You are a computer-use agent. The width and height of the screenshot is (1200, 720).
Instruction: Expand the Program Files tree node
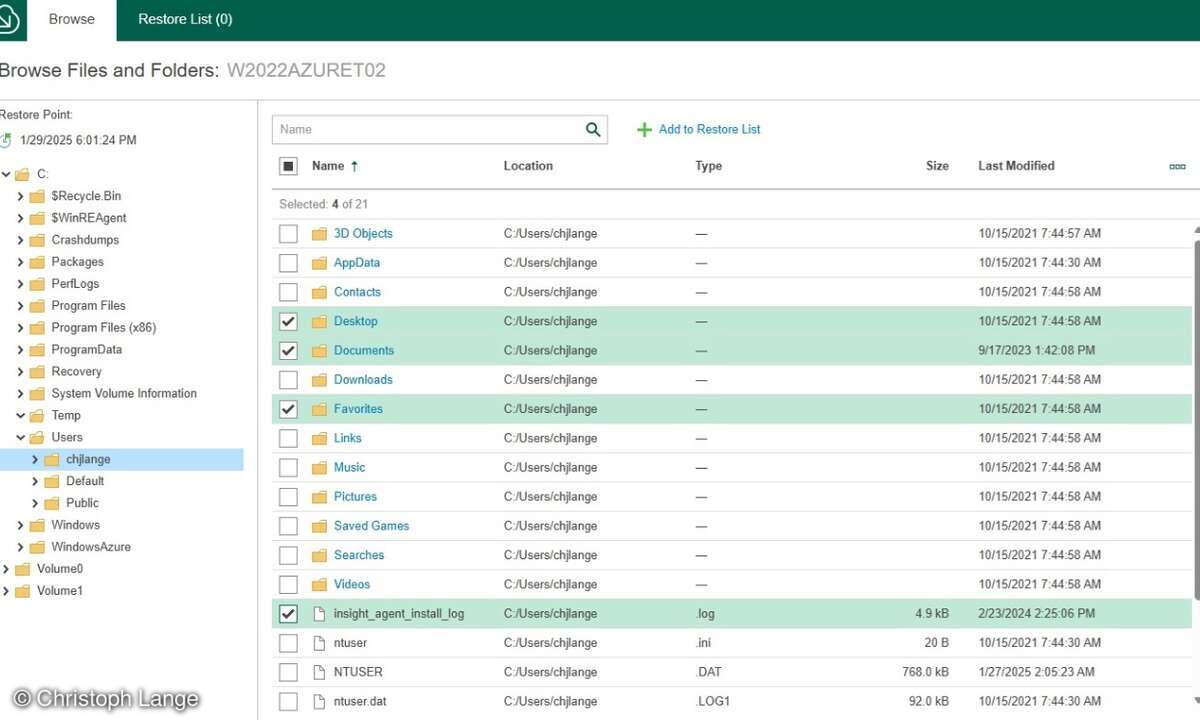click(20, 306)
